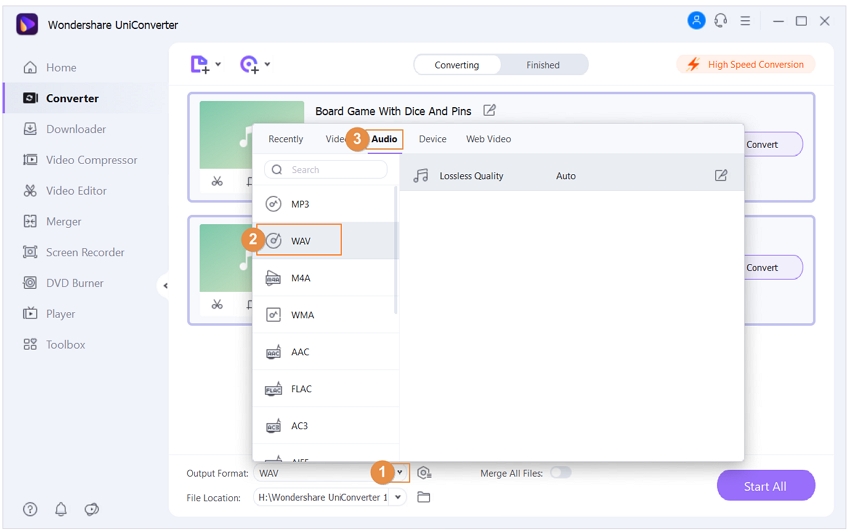
Task: Switch to the Converting tab
Action: (x=456, y=65)
